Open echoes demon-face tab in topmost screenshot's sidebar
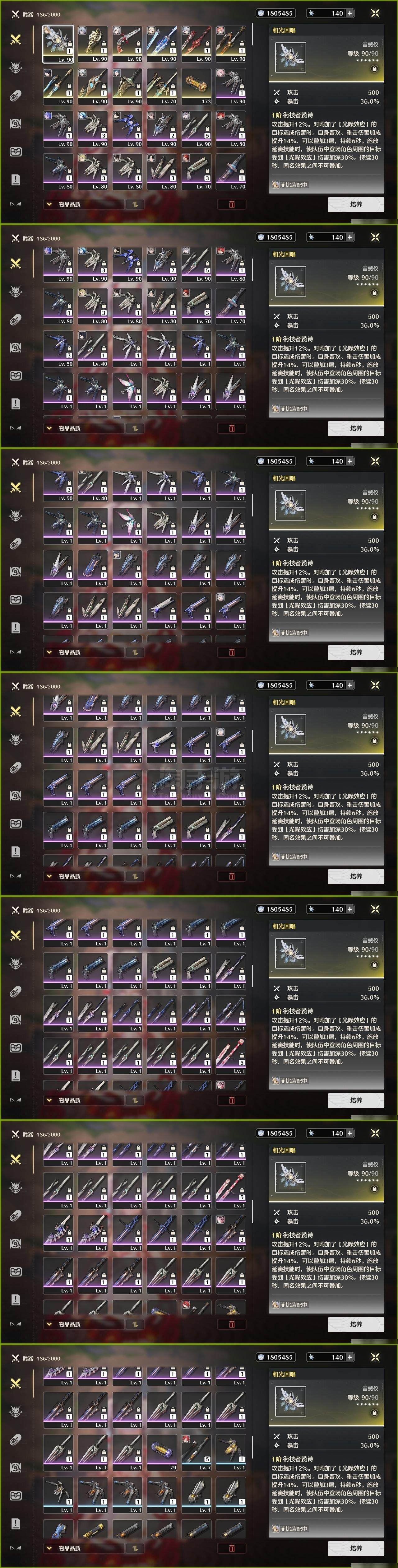 point(16,67)
